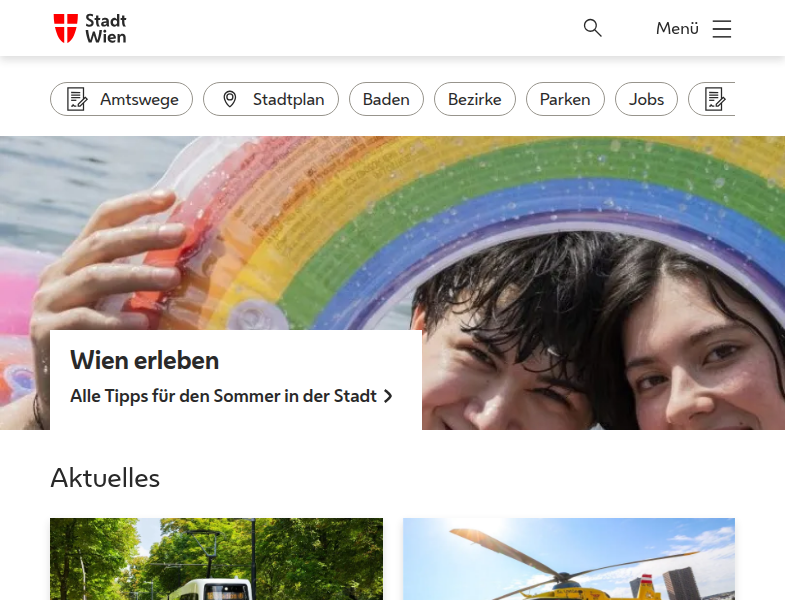
Task: Open the Amtswege quick link
Action: [x=121, y=99]
